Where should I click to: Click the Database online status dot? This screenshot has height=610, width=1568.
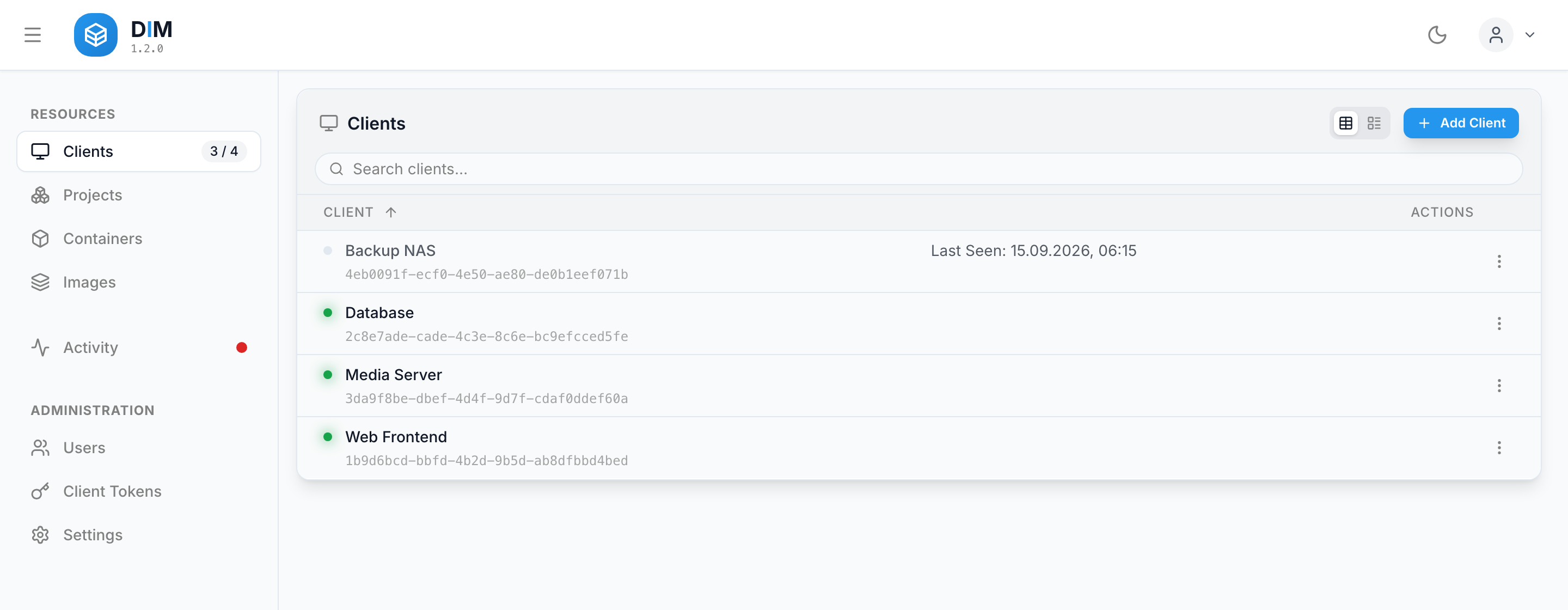click(327, 312)
